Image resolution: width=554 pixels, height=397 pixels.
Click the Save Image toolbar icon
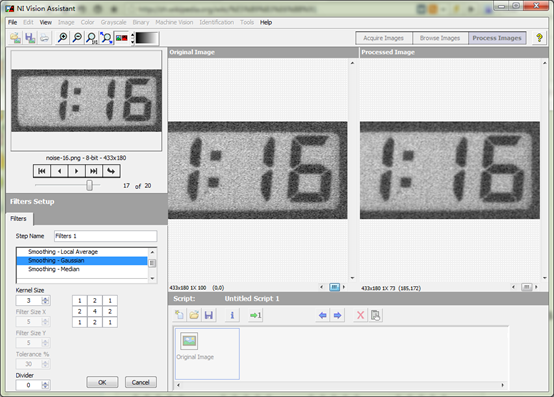click(x=30, y=38)
